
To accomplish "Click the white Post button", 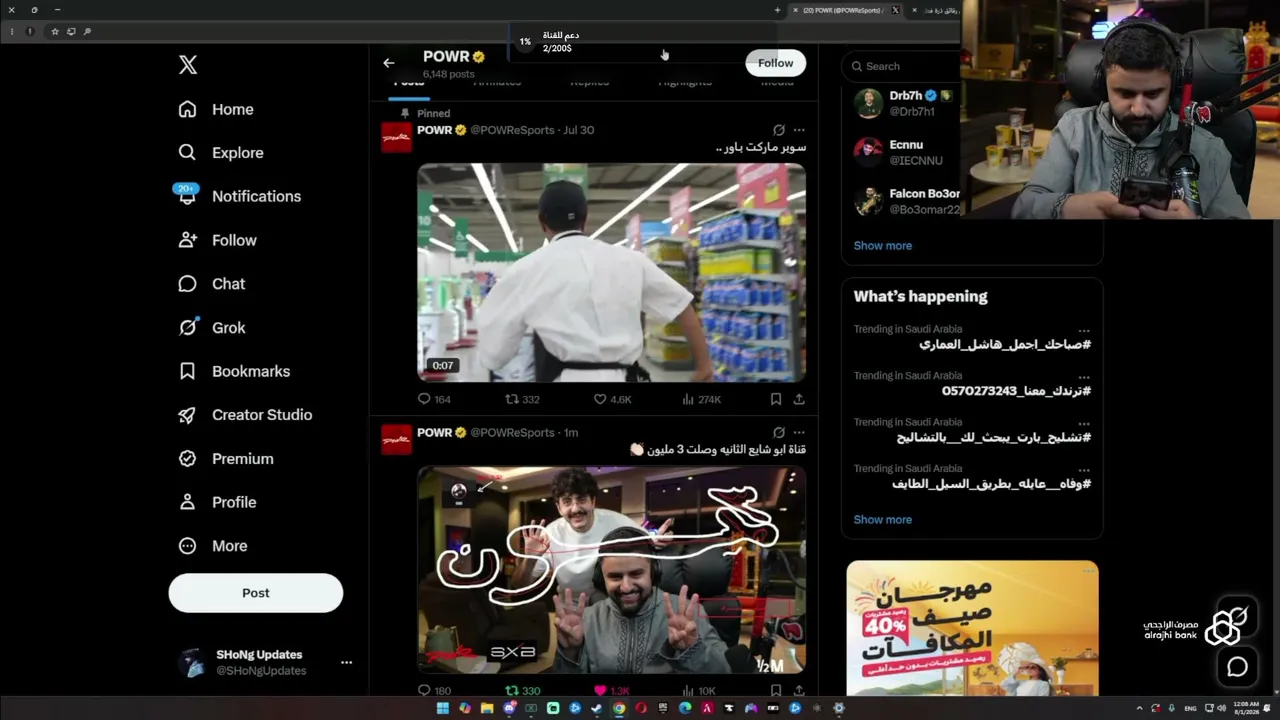I will [256, 593].
